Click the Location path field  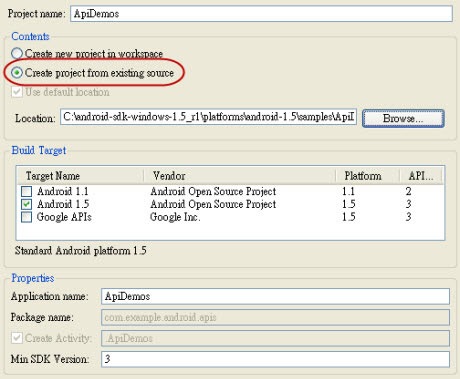tap(208, 117)
